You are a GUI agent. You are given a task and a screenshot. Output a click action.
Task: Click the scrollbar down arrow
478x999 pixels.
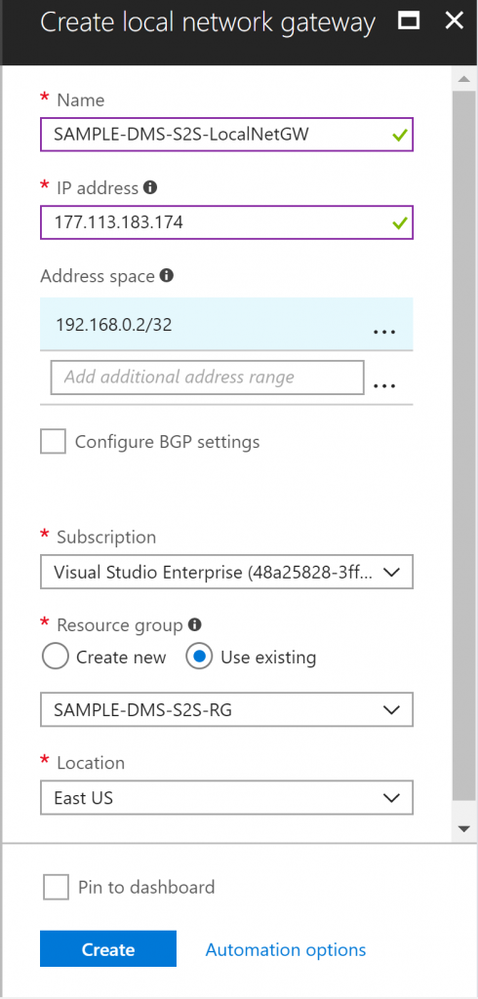tap(463, 828)
